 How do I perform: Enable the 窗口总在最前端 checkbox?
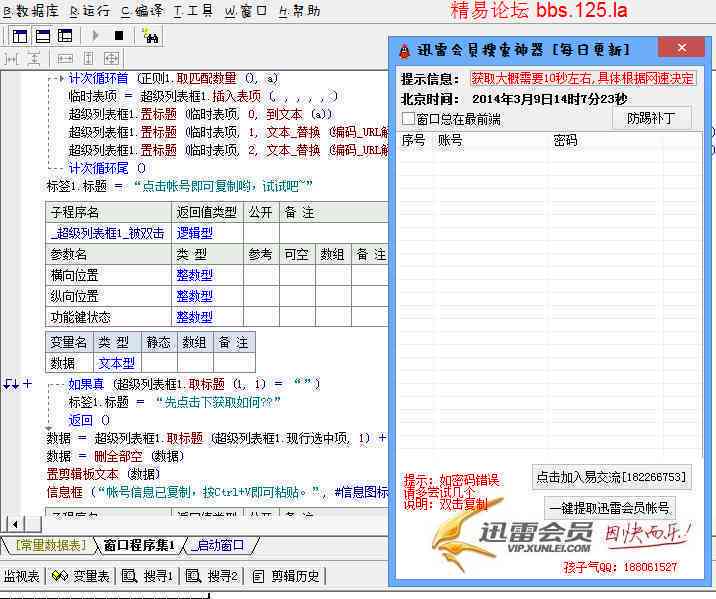(408, 119)
